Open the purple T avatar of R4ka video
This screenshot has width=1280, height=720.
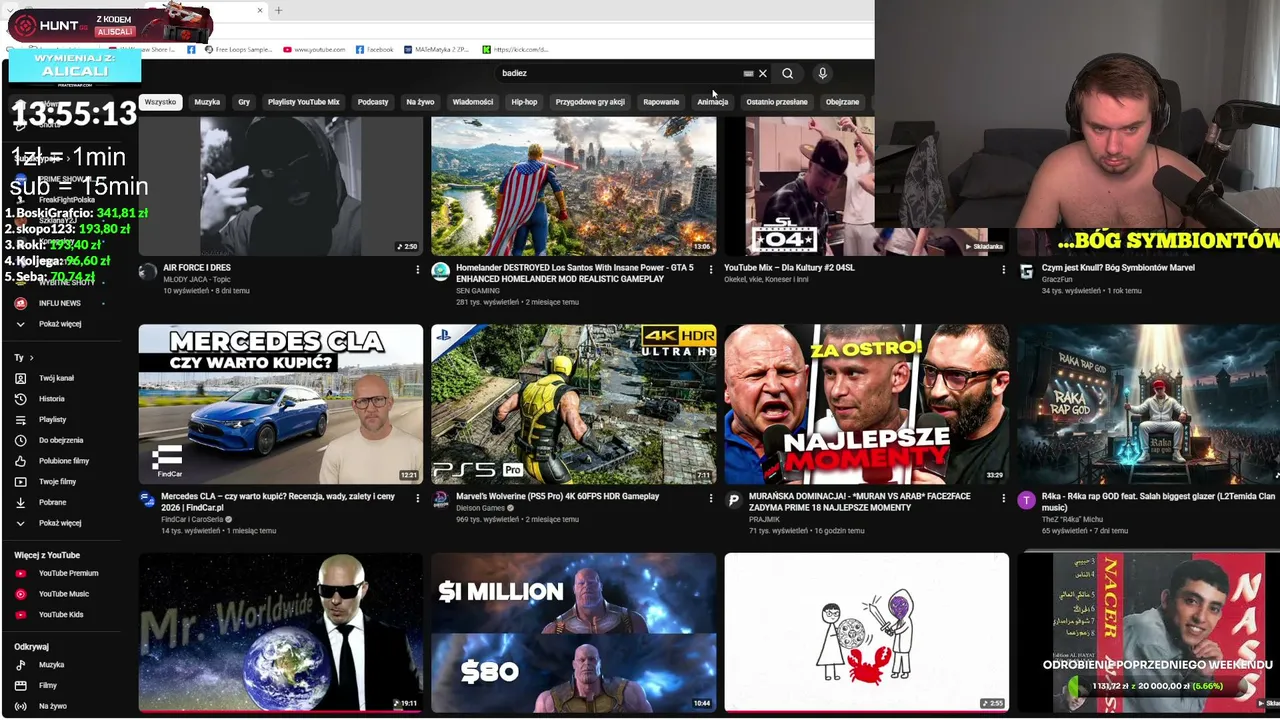pyautogui.click(x=1026, y=500)
